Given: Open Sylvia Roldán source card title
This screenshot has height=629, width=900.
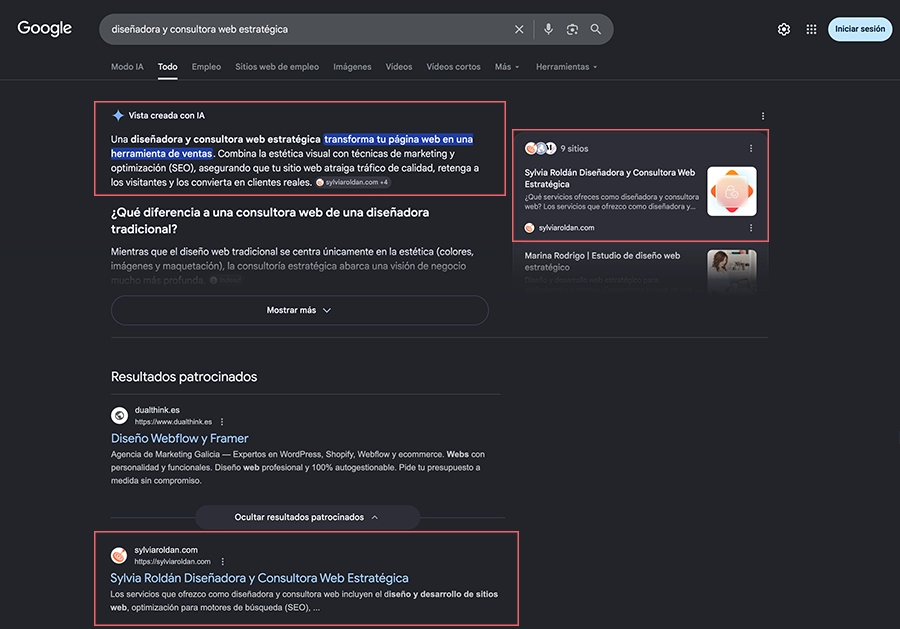Looking at the screenshot, I should 610,178.
